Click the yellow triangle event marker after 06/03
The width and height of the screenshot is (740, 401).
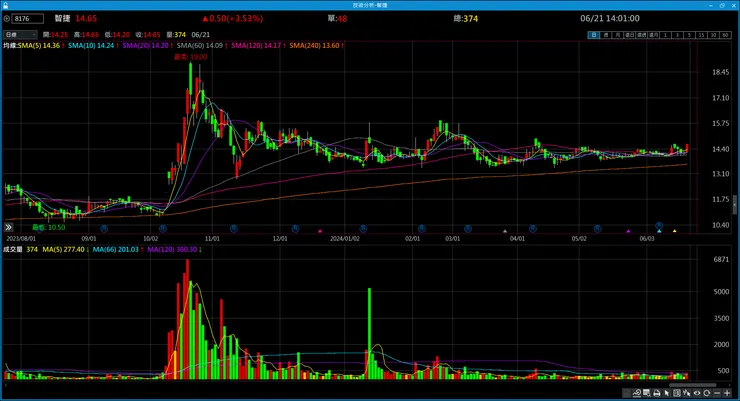(674, 231)
